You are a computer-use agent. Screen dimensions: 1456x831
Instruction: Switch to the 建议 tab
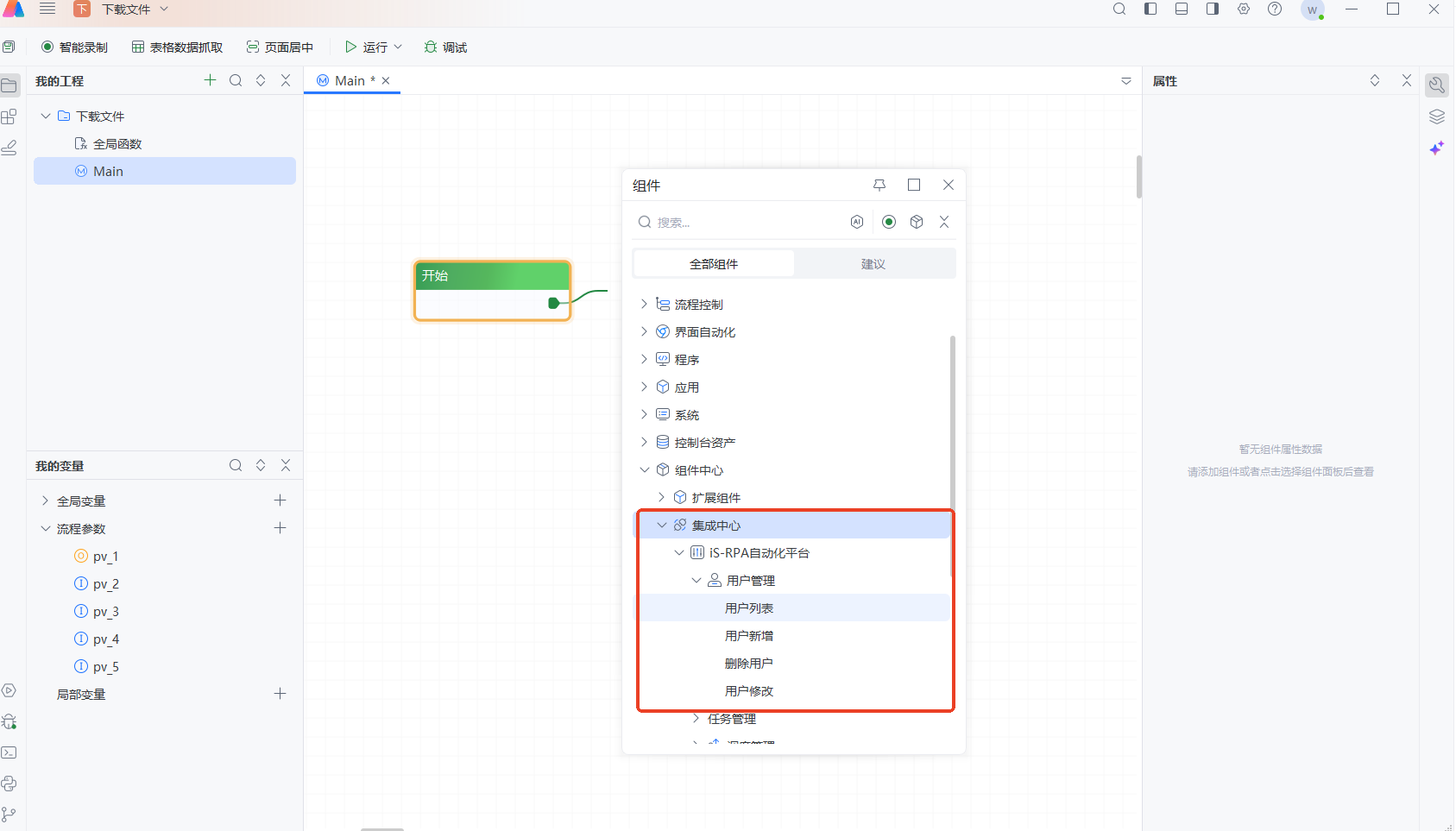pos(873,264)
